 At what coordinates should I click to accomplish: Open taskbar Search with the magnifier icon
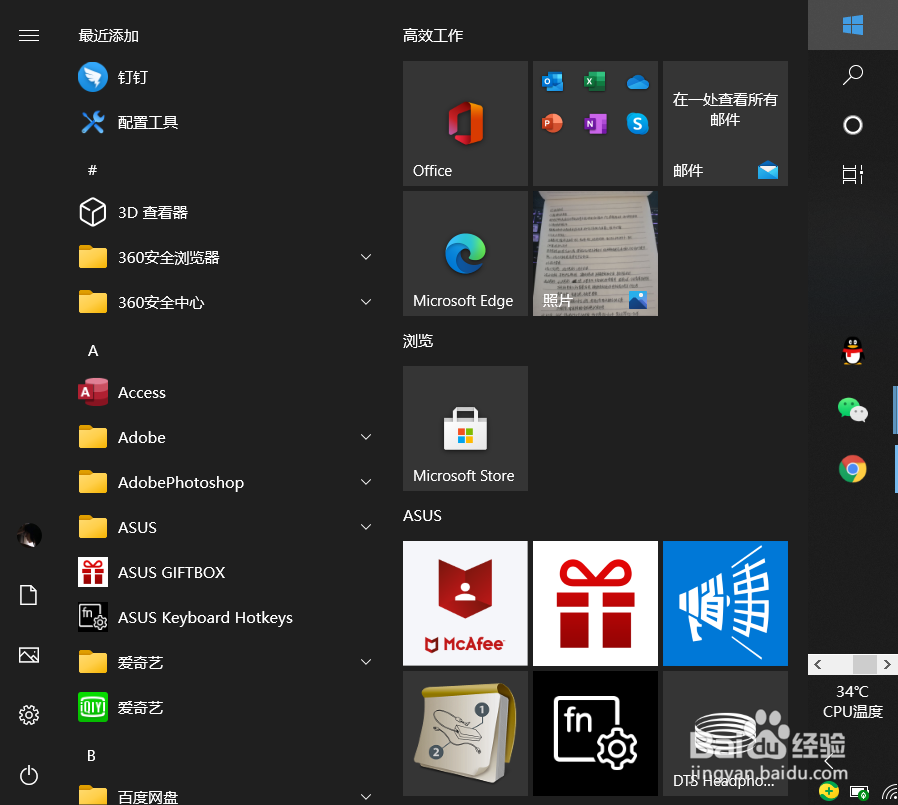click(x=853, y=74)
